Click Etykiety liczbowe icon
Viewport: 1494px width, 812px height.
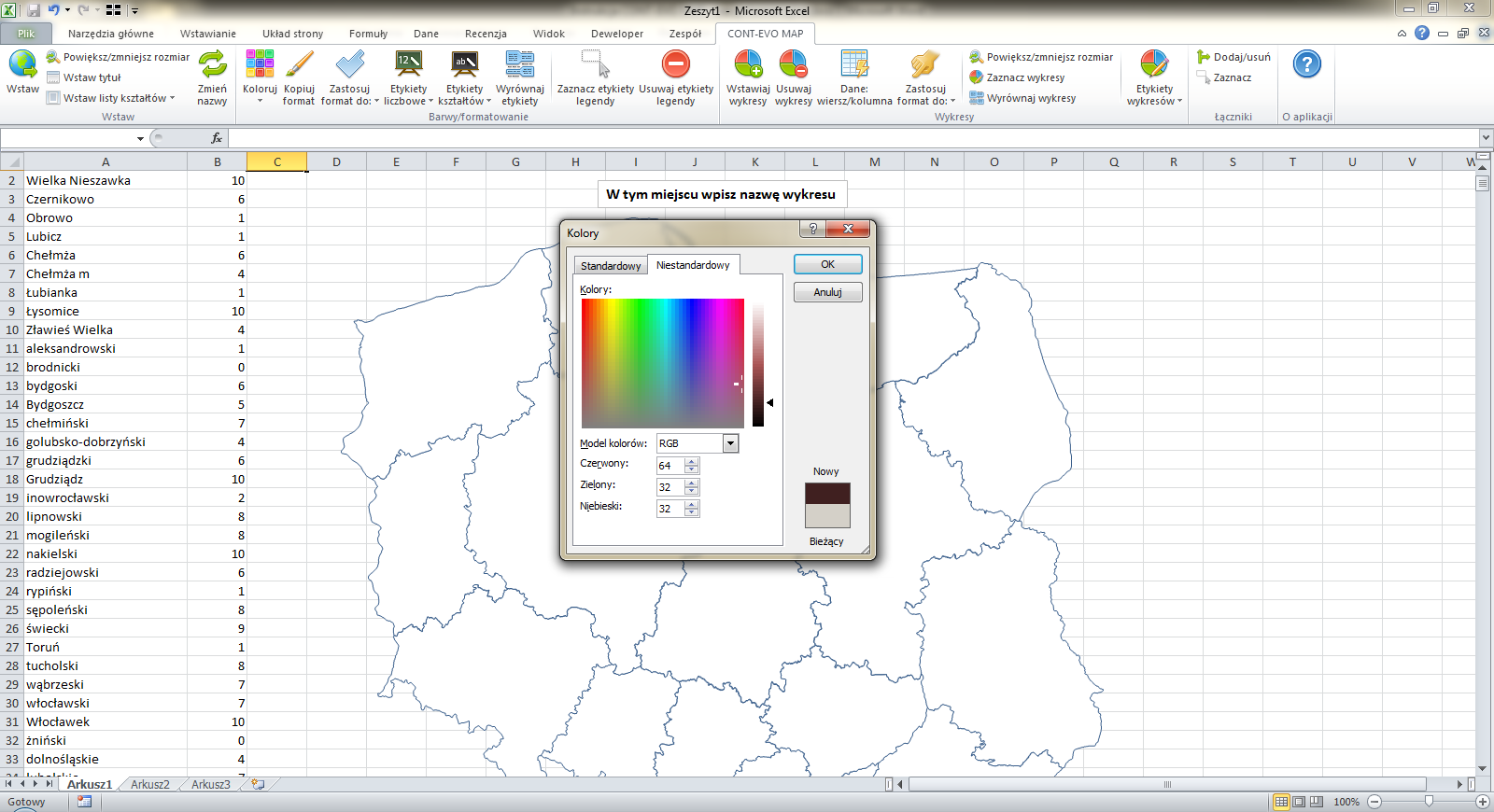409,64
